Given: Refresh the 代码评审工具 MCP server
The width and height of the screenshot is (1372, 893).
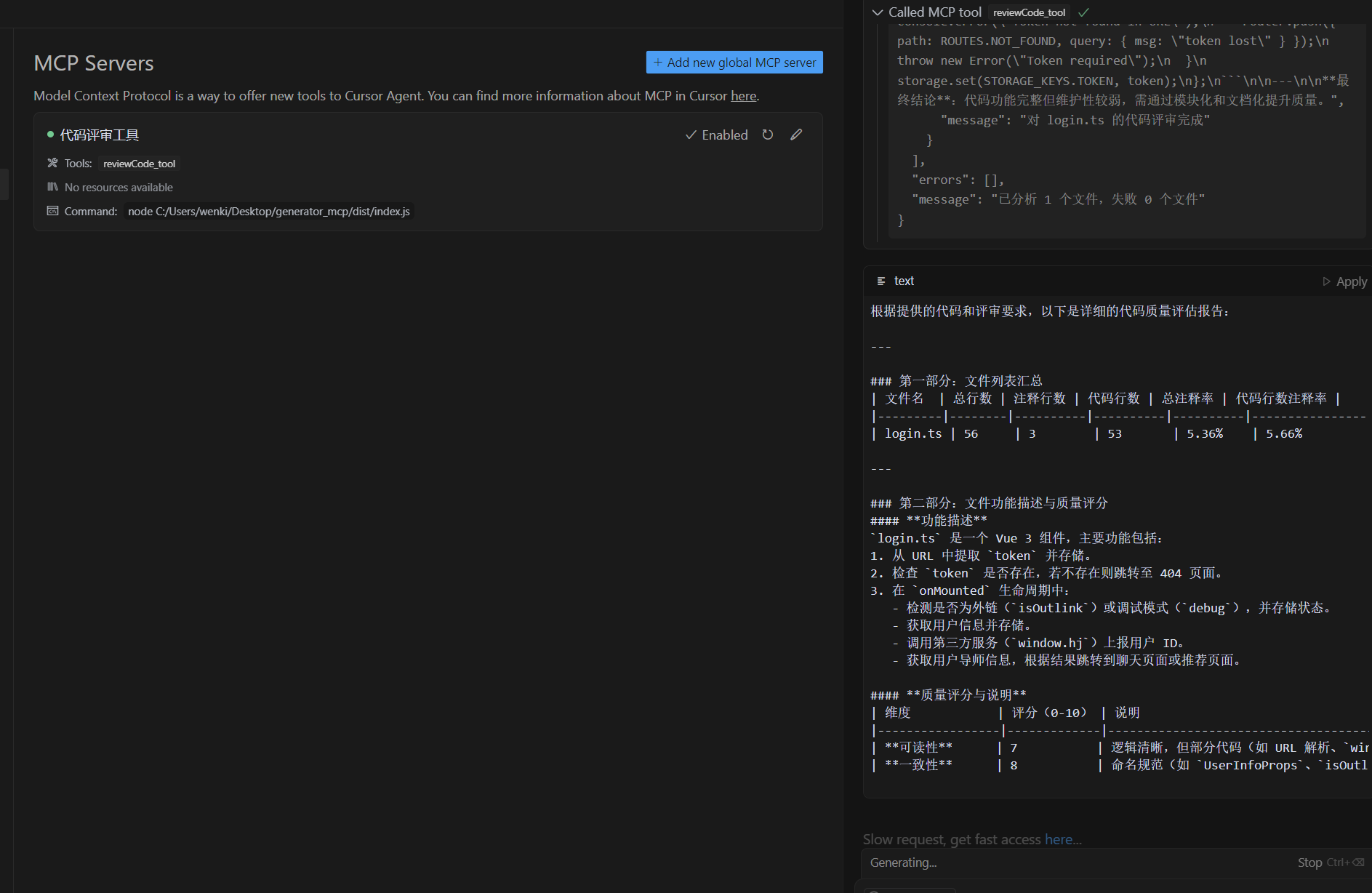Looking at the screenshot, I should point(768,135).
